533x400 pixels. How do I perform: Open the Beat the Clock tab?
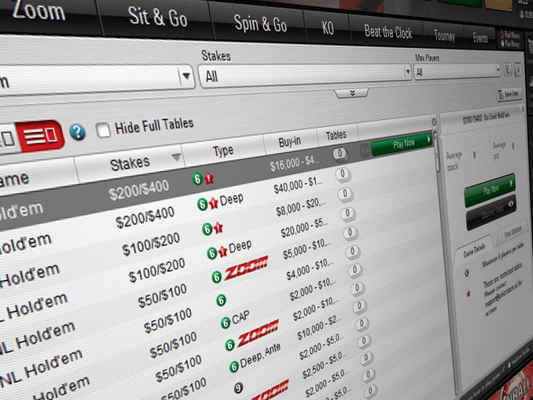pos(388,32)
